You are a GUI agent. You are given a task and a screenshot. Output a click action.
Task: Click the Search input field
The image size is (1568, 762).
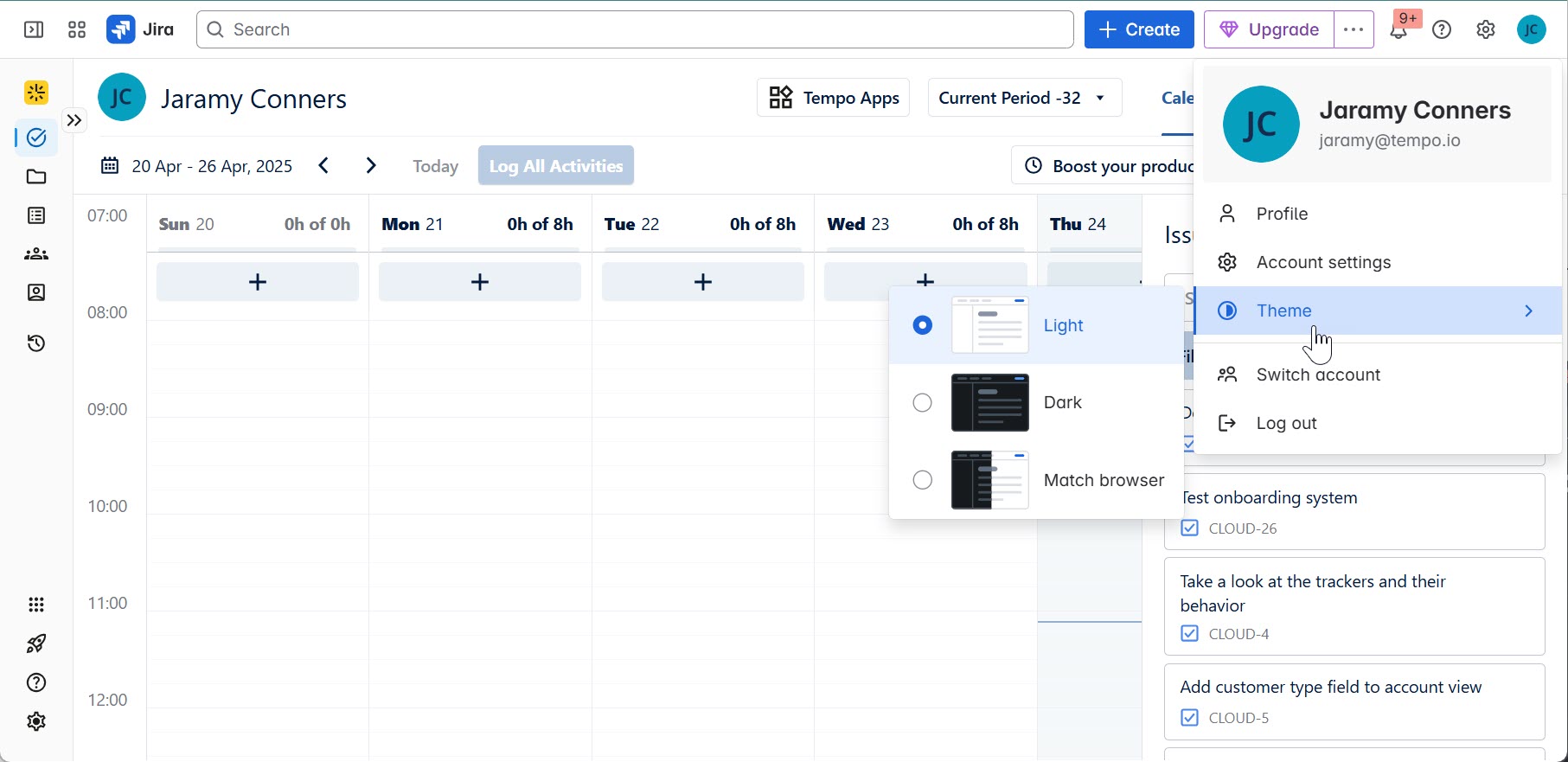tap(635, 30)
